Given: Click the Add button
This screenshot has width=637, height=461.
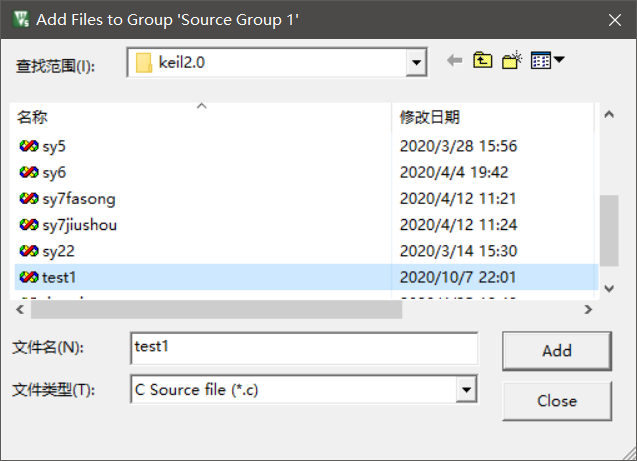Looking at the screenshot, I should [557, 351].
